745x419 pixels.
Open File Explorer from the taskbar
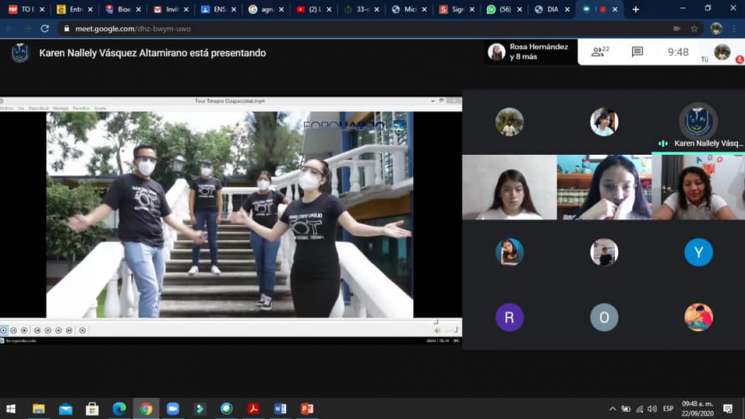38,409
